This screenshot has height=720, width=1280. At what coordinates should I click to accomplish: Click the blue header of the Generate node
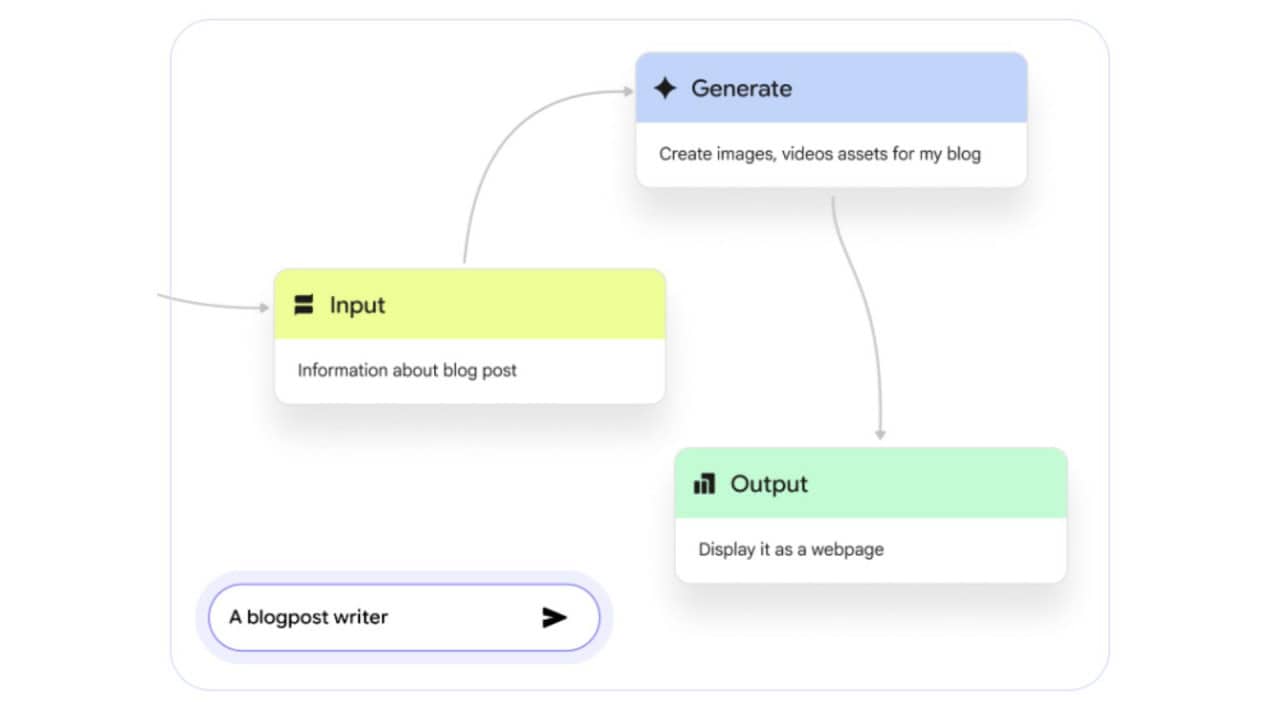click(x=900, y=88)
